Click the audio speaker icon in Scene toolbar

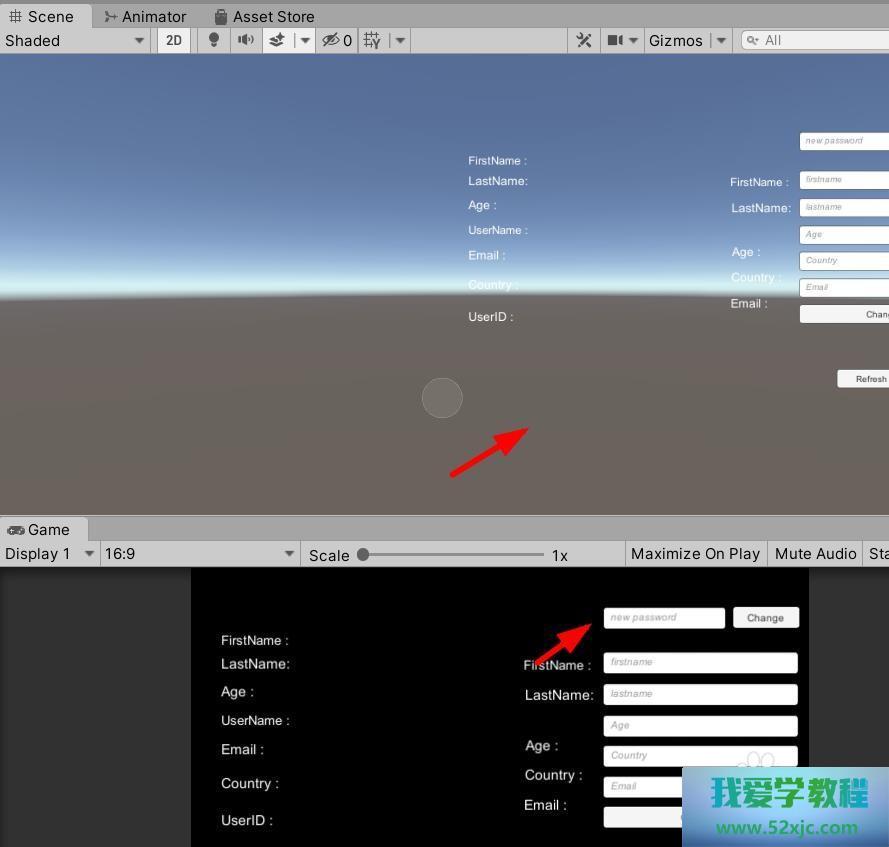(x=243, y=40)
